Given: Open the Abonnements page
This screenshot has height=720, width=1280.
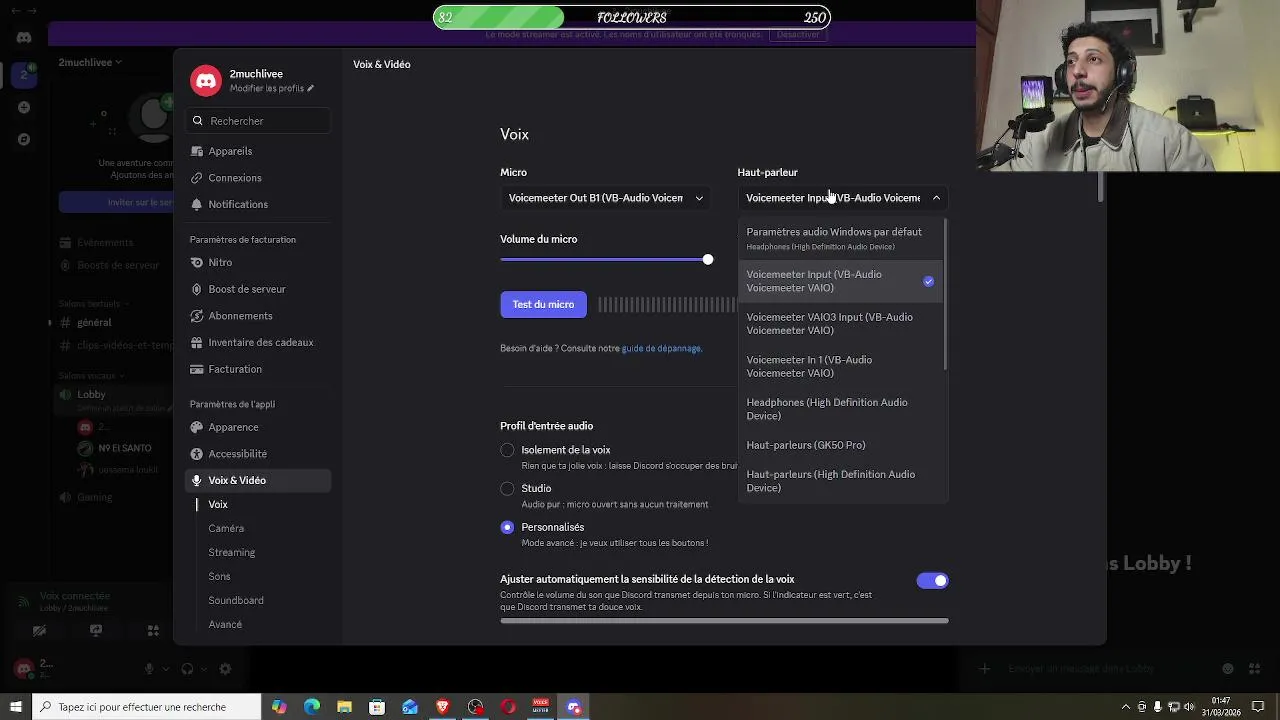Looking at the screenshot, I should pos(258,316).
